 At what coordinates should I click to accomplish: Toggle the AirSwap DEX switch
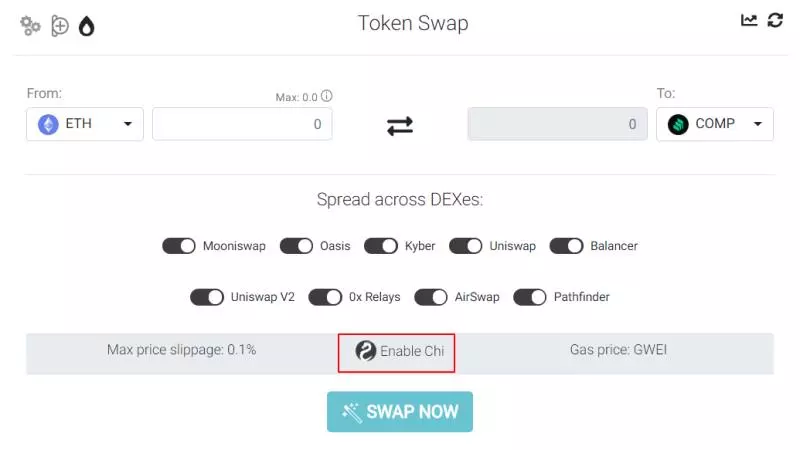(430, 297)
